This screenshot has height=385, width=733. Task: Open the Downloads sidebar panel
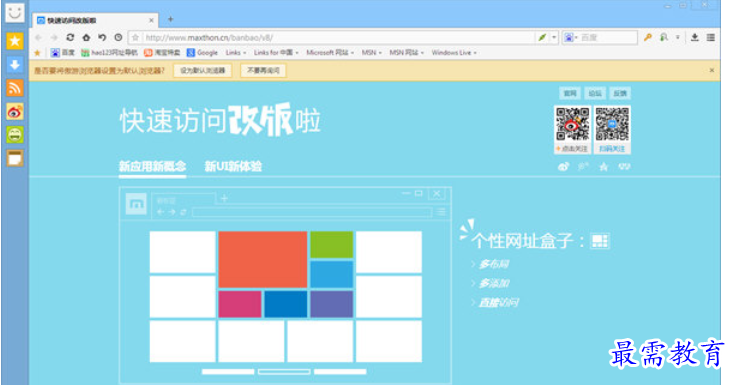tap(15, 64)
